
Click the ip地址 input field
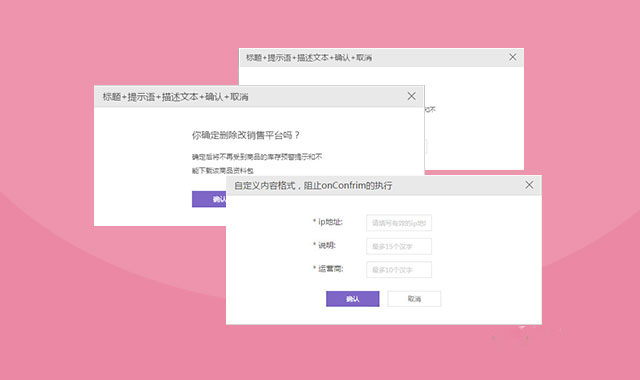tap(399, 223)
